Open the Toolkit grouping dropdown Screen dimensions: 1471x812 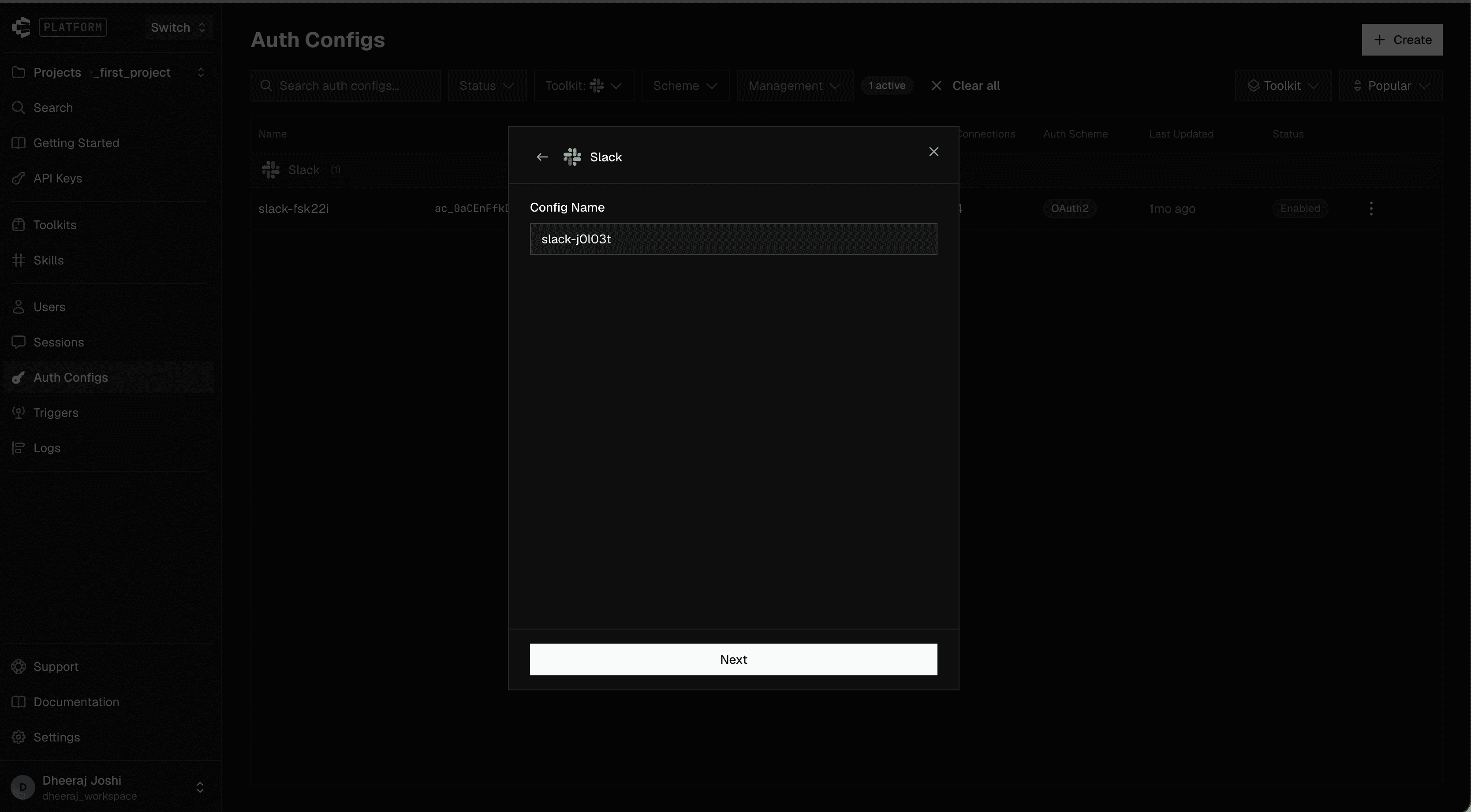(1283, 86)
